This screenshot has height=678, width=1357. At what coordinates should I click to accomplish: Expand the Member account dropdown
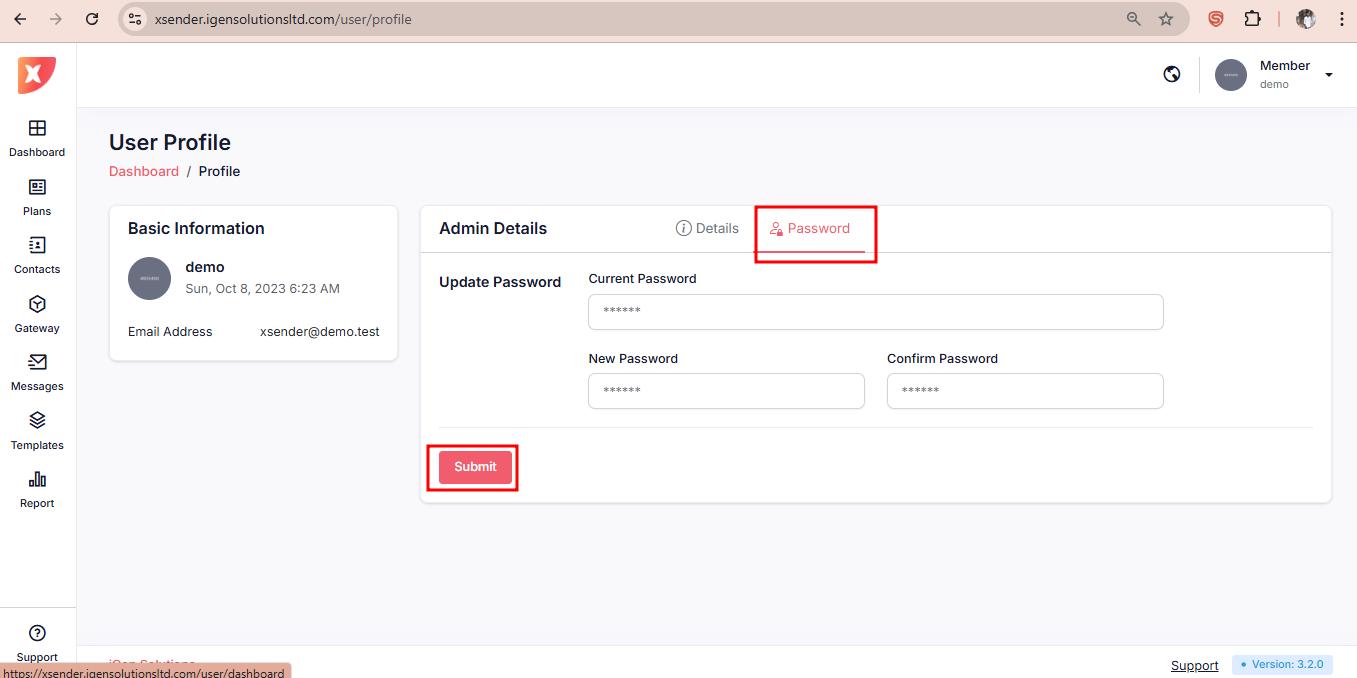1328,75
